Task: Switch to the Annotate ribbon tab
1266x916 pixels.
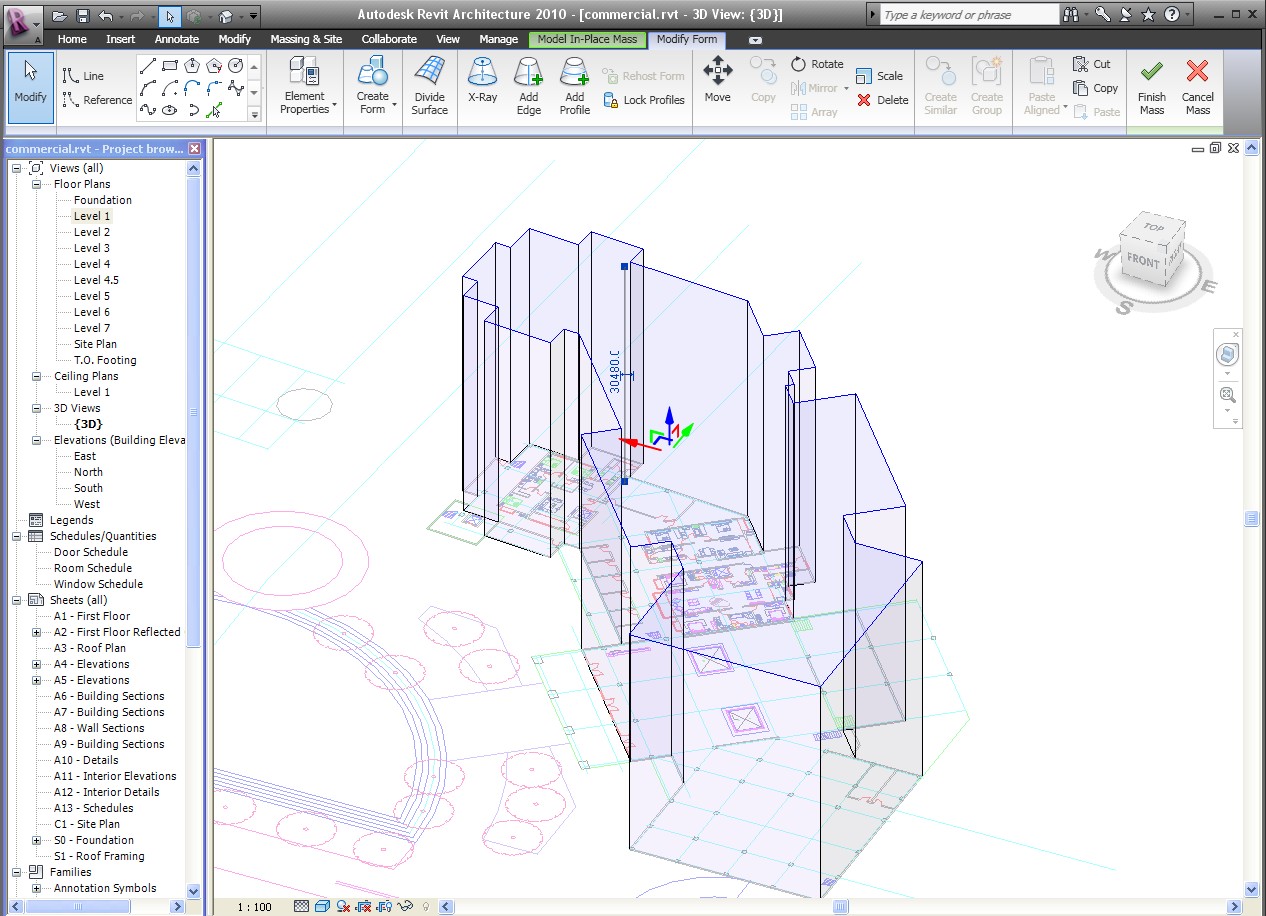Action: coord(177,39)
